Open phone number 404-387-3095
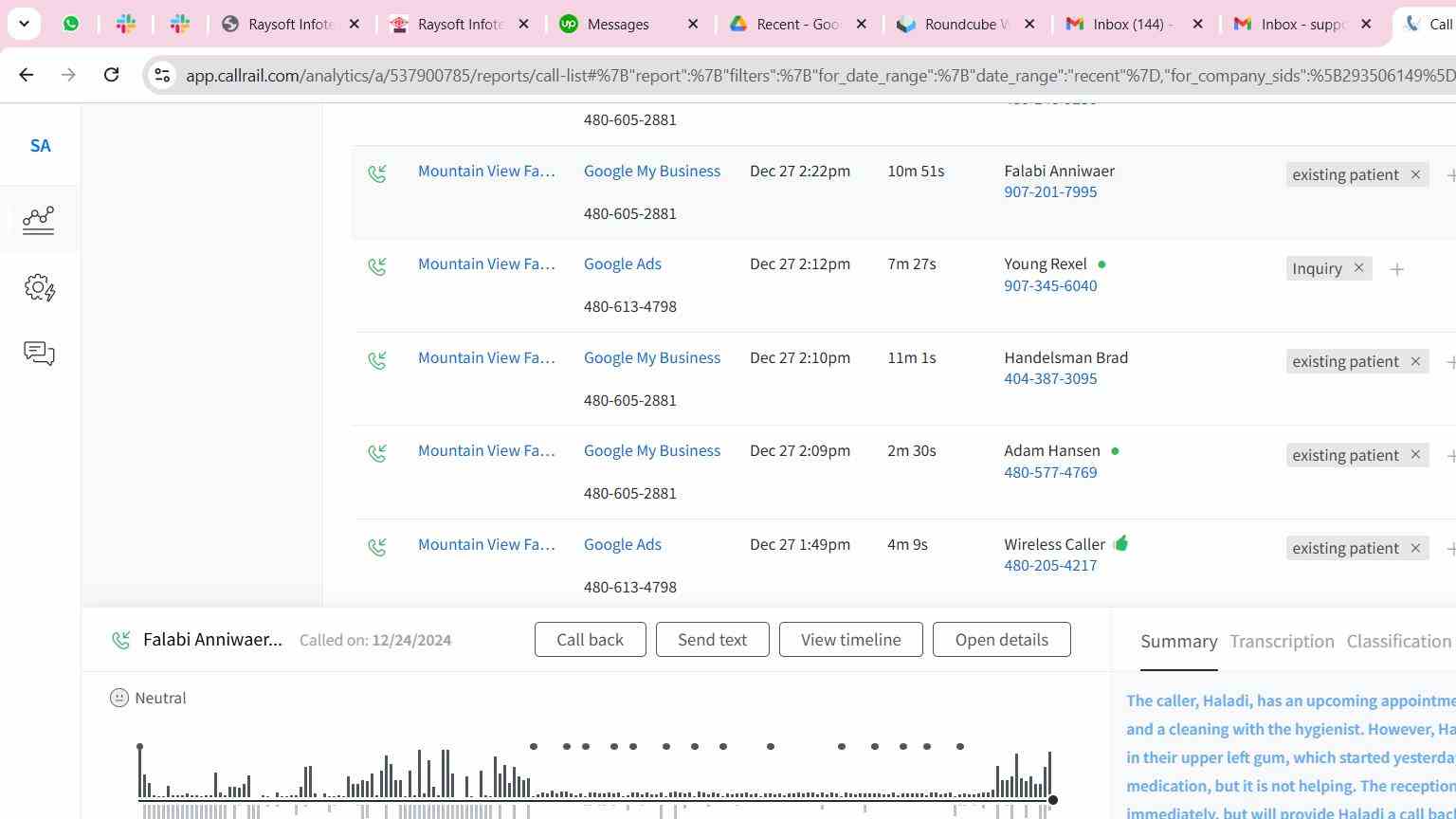The image size is (1456, 819). pyautogui.click(x=1050, y=378)
